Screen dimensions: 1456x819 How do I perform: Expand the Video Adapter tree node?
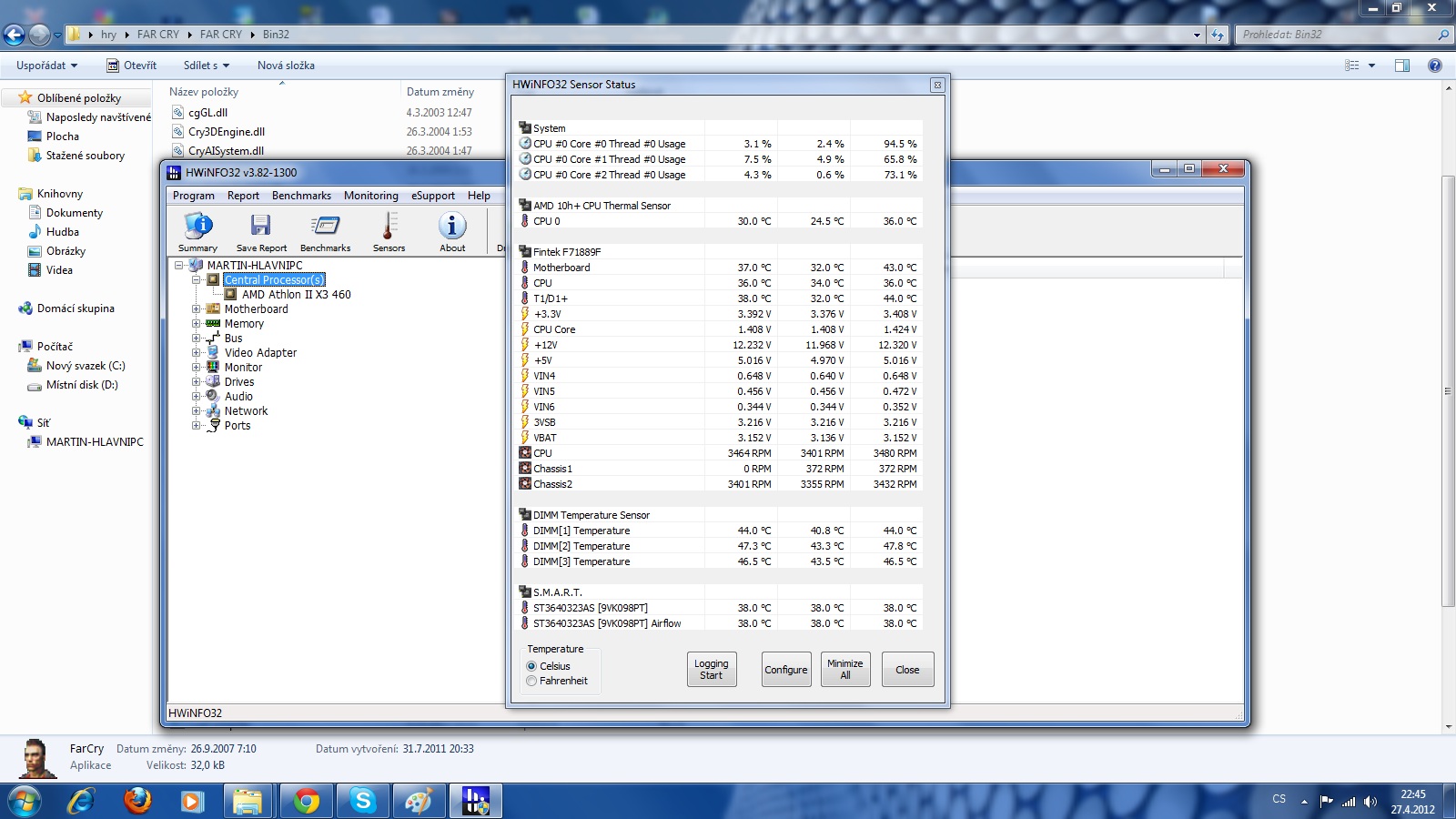[x=196, y=353]
